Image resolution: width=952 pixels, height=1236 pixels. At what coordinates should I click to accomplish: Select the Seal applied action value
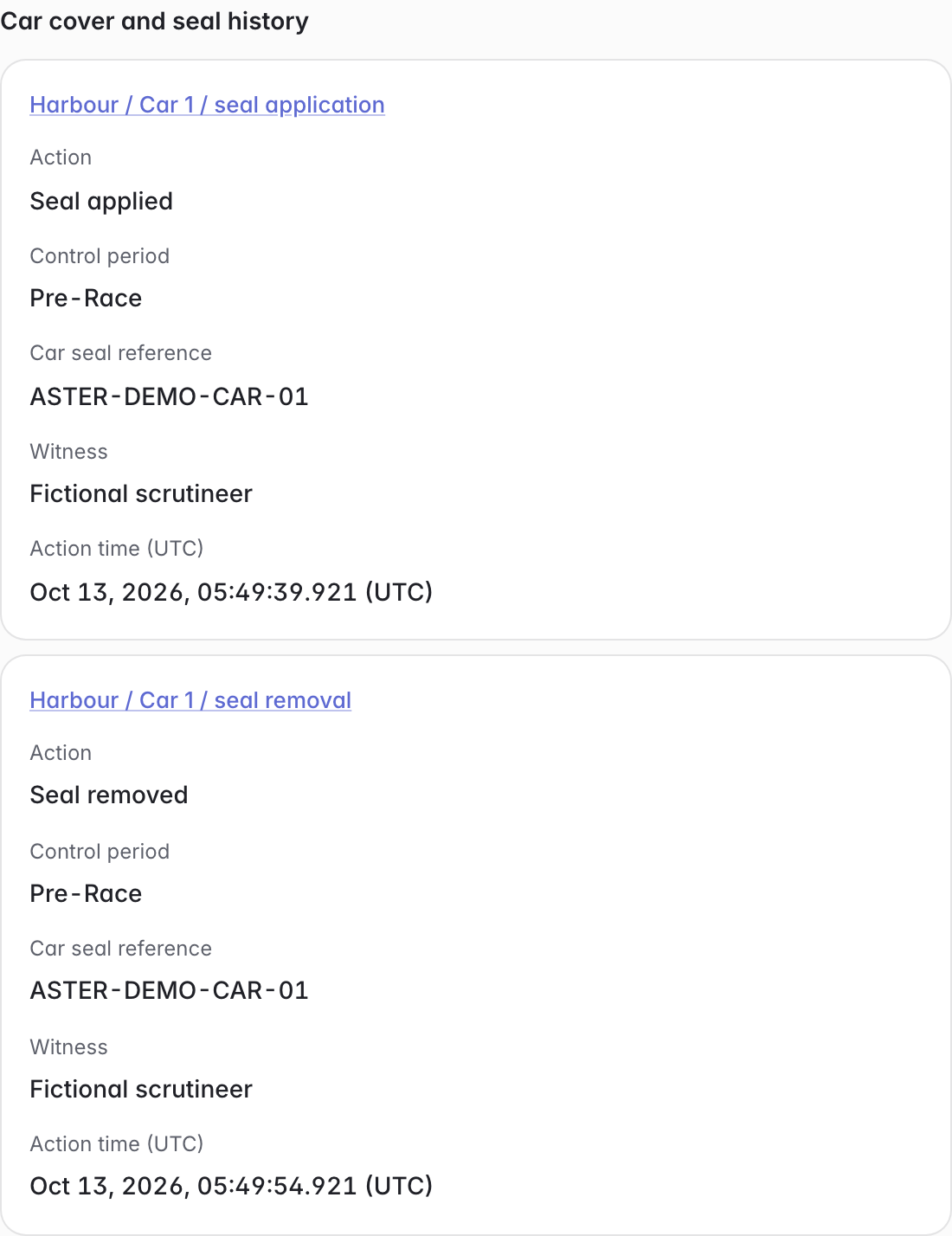(x=101, y=201)
